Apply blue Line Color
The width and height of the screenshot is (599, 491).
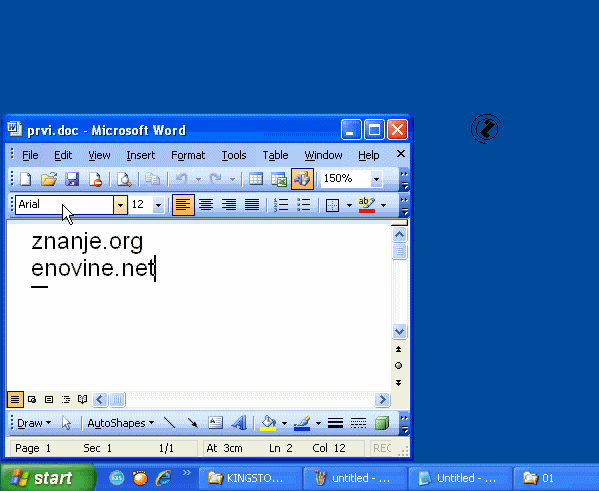pyautogui.click(x=302, y=423)
